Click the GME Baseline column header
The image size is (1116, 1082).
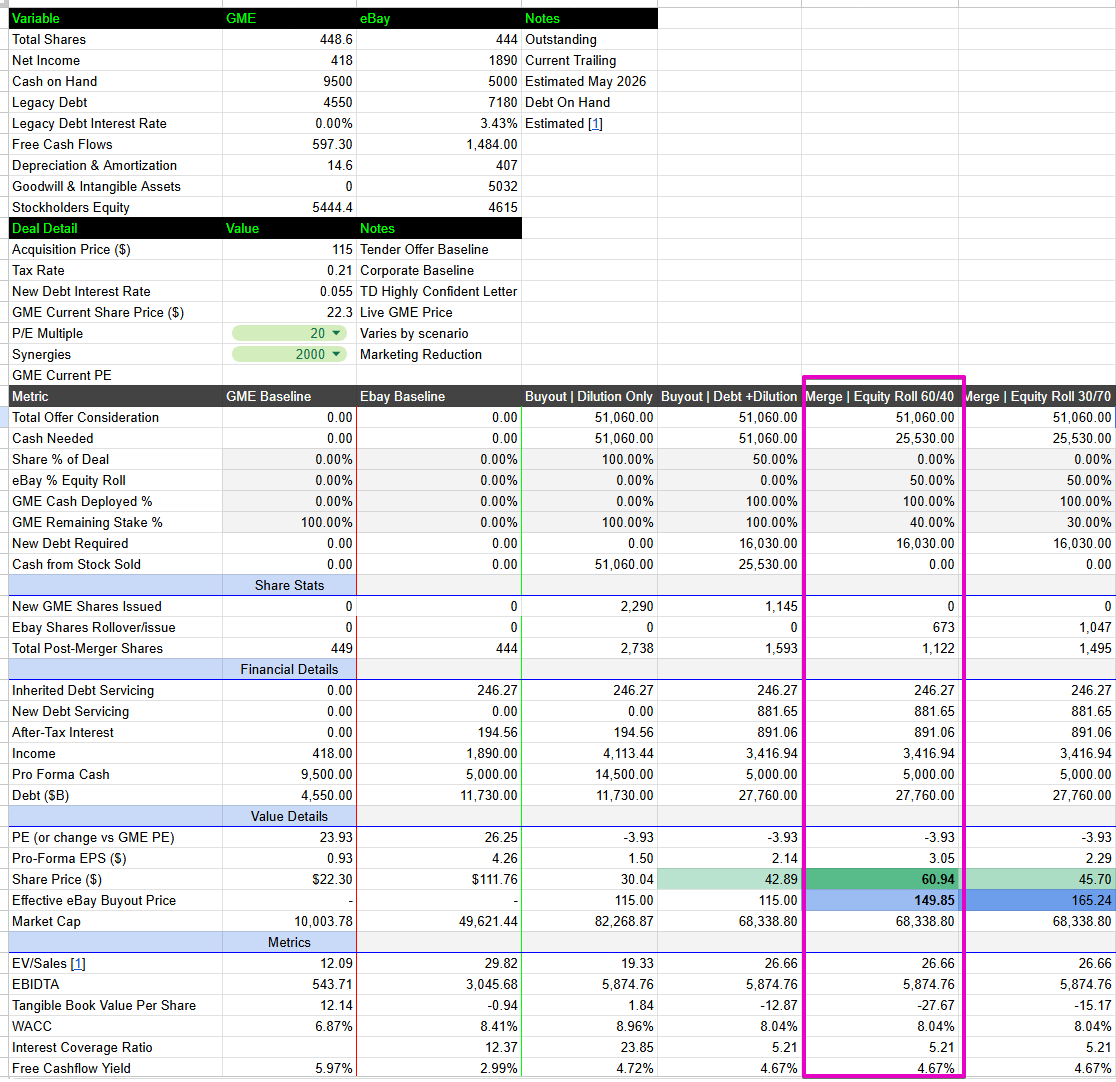pyautogui.click(x=289, y=396)
